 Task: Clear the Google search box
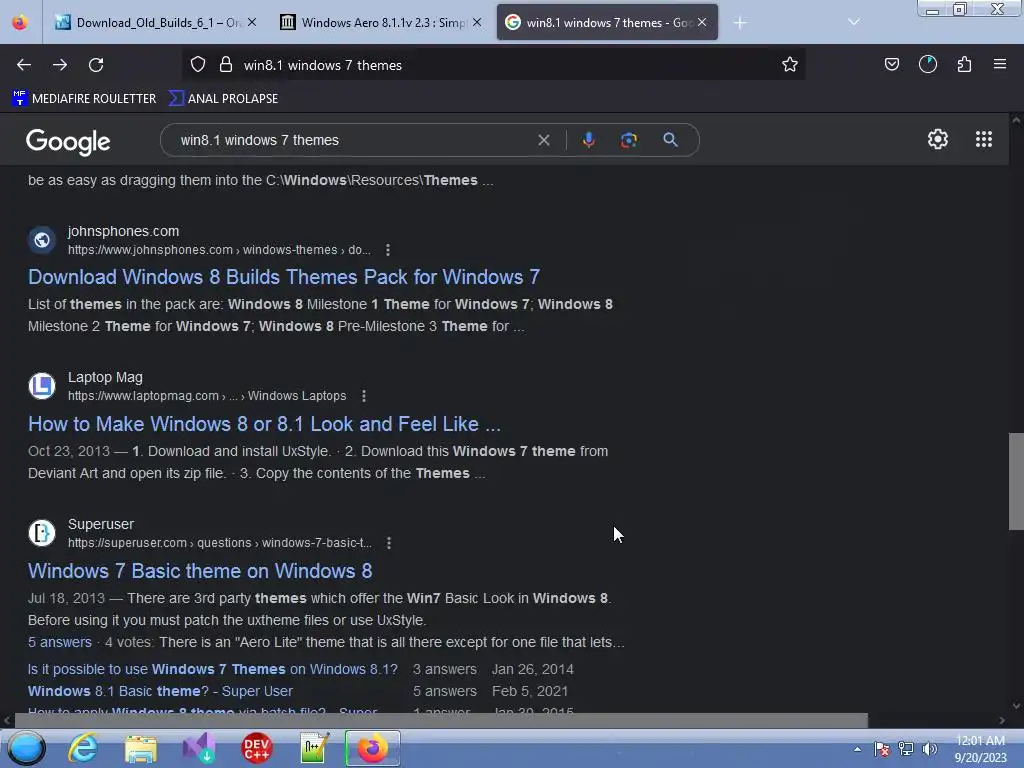click(x=543, y=140)
